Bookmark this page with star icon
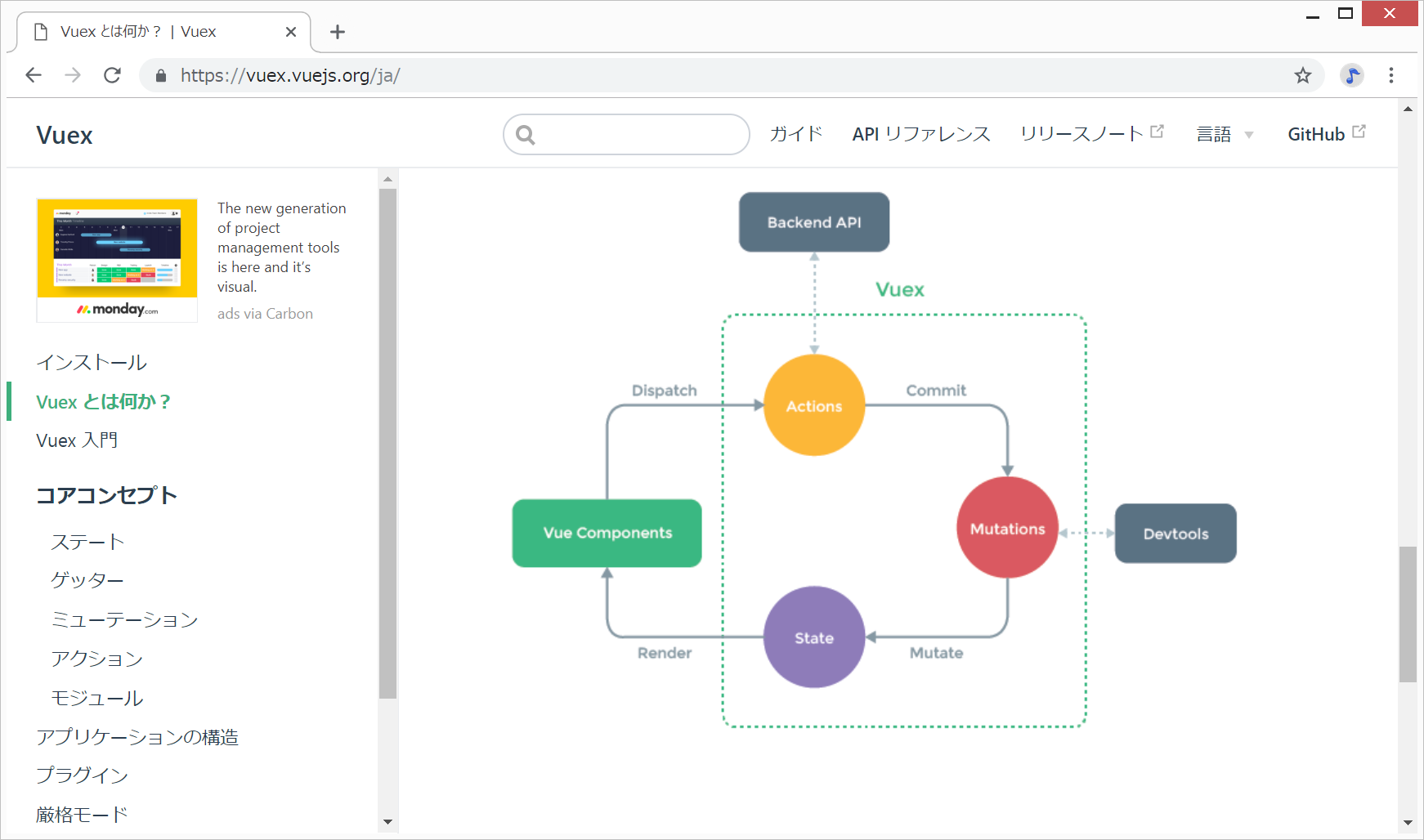 click(1302, 75)
